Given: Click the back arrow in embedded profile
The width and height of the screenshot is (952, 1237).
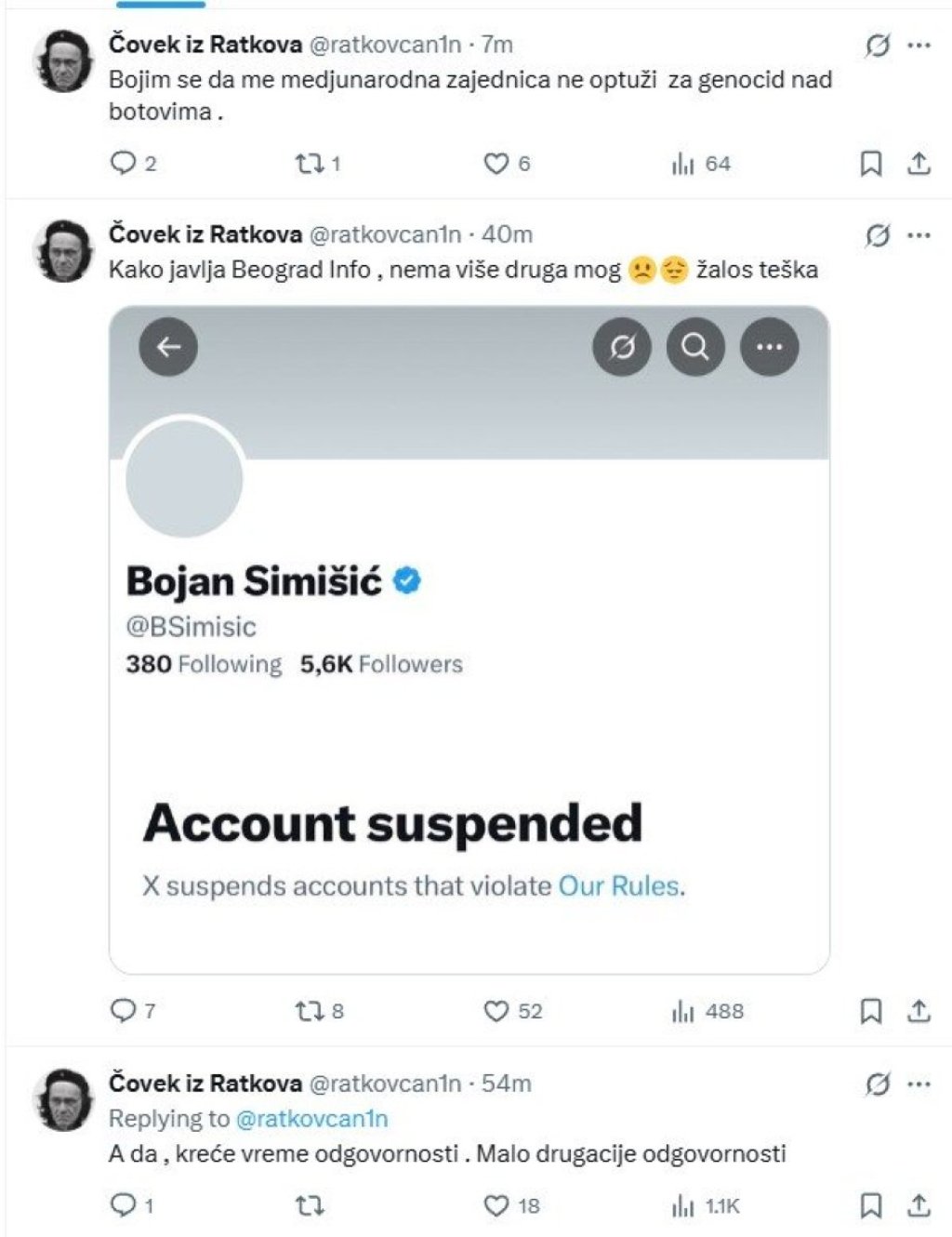Looking at the screenshot, I should (x=168, y=347).
